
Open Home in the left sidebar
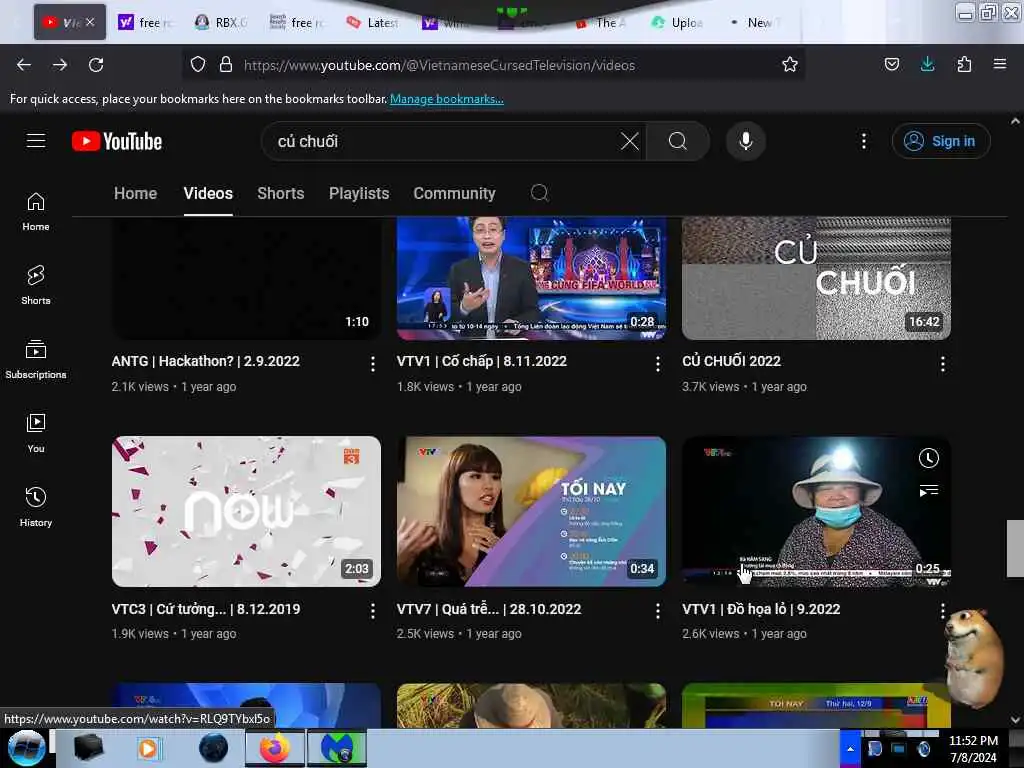(36, 212)
